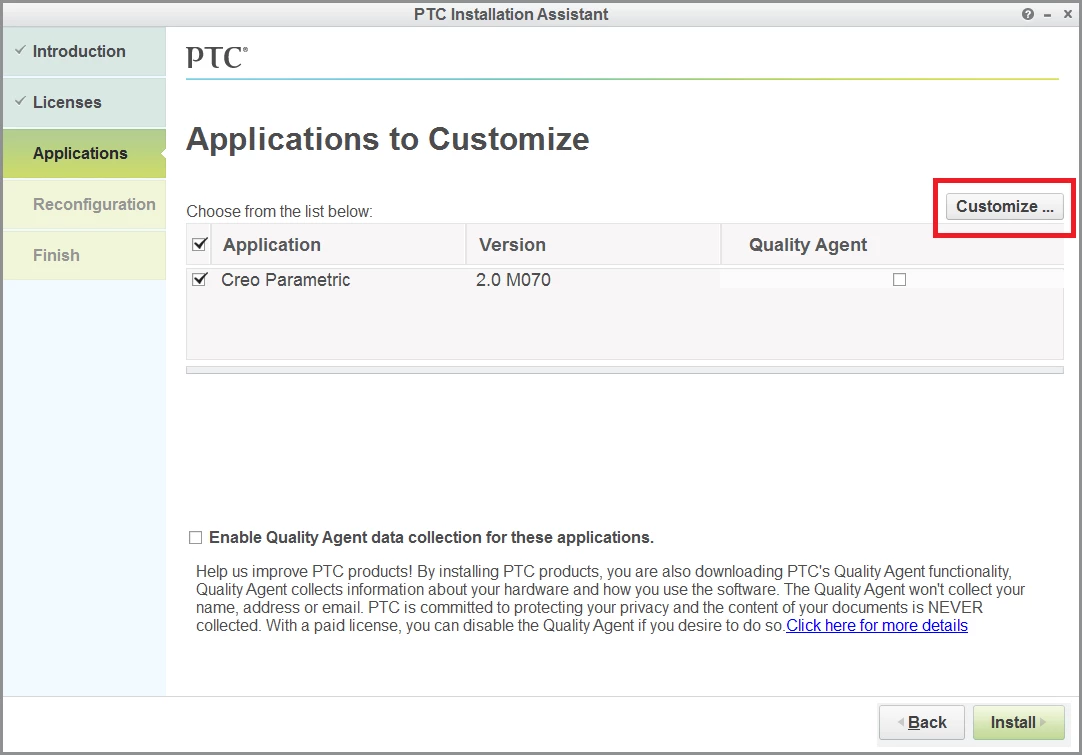Toggle the select-all Application header checkbox

pos(200,244)
